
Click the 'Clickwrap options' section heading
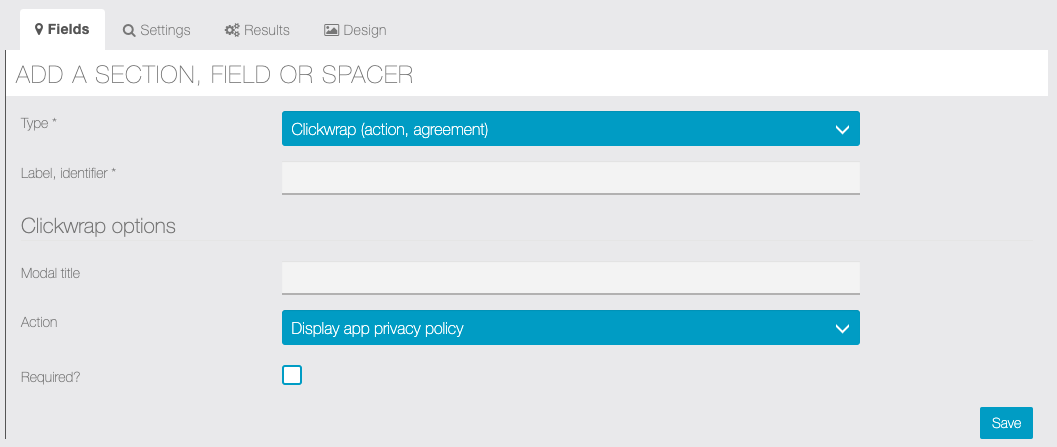(x=98, y=226)
